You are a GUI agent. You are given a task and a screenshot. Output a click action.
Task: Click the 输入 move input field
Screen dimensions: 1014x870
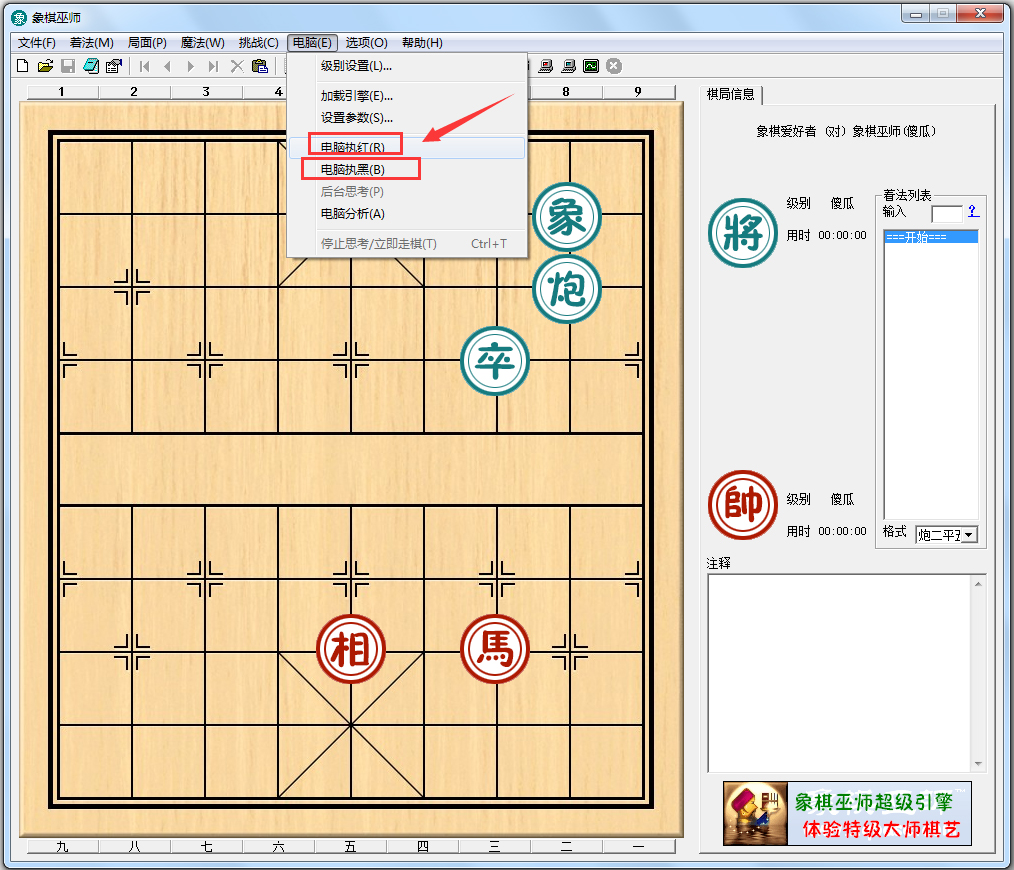[x=947, y=213]
